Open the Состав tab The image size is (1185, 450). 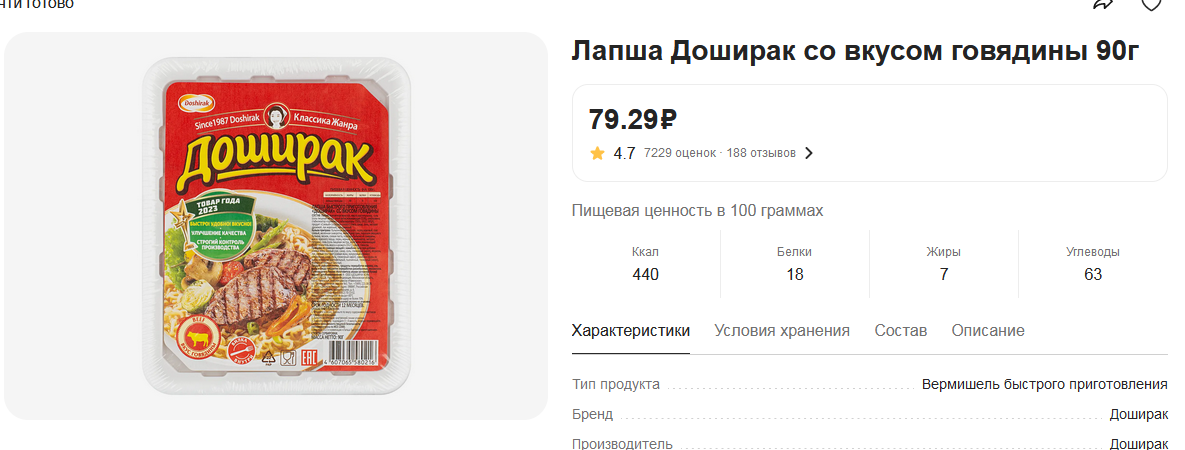pyautogui.click(x=901, y=331)
